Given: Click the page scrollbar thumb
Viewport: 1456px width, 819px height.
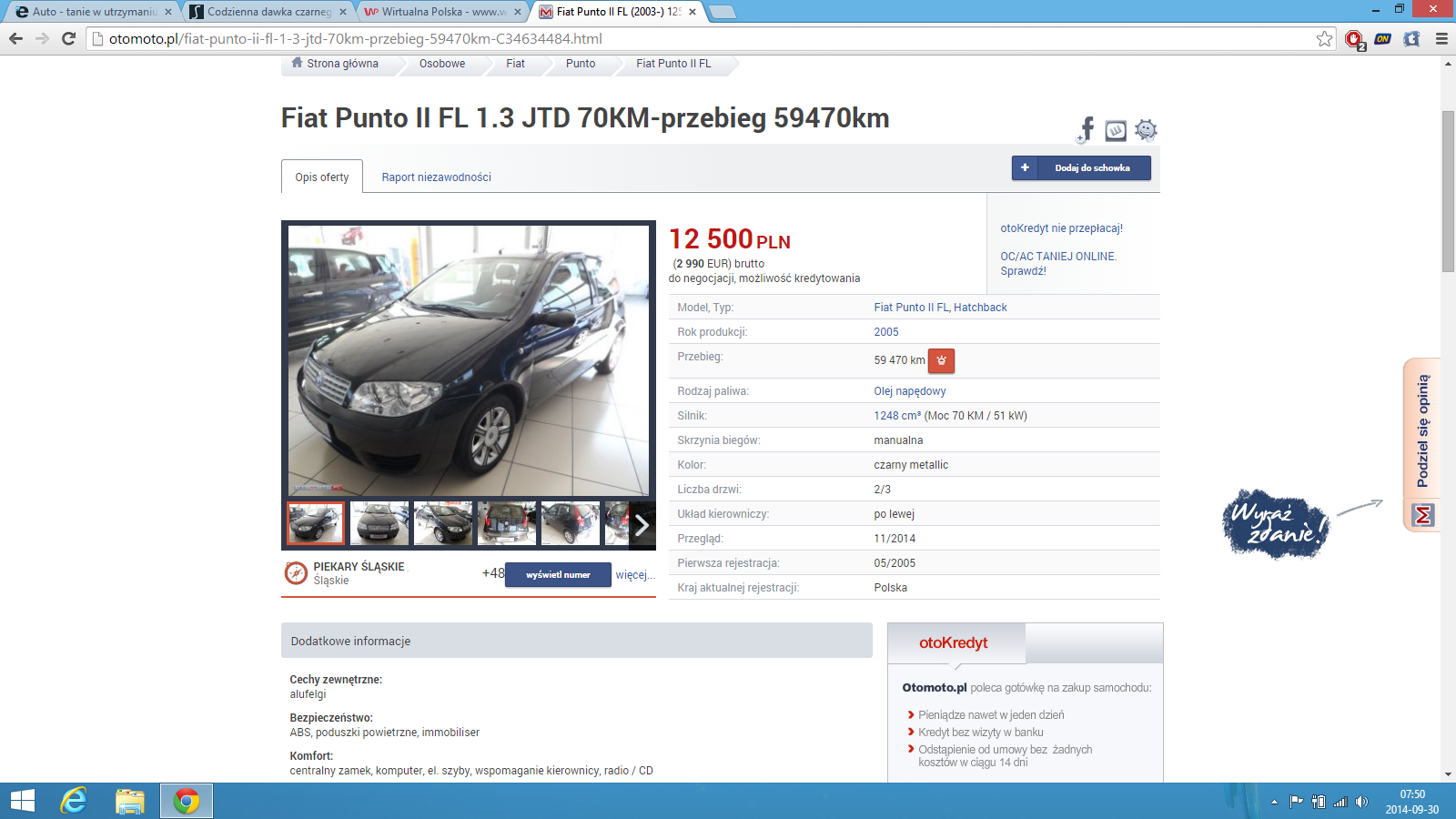Looking at the screenshot, I should pos(1448,191).
